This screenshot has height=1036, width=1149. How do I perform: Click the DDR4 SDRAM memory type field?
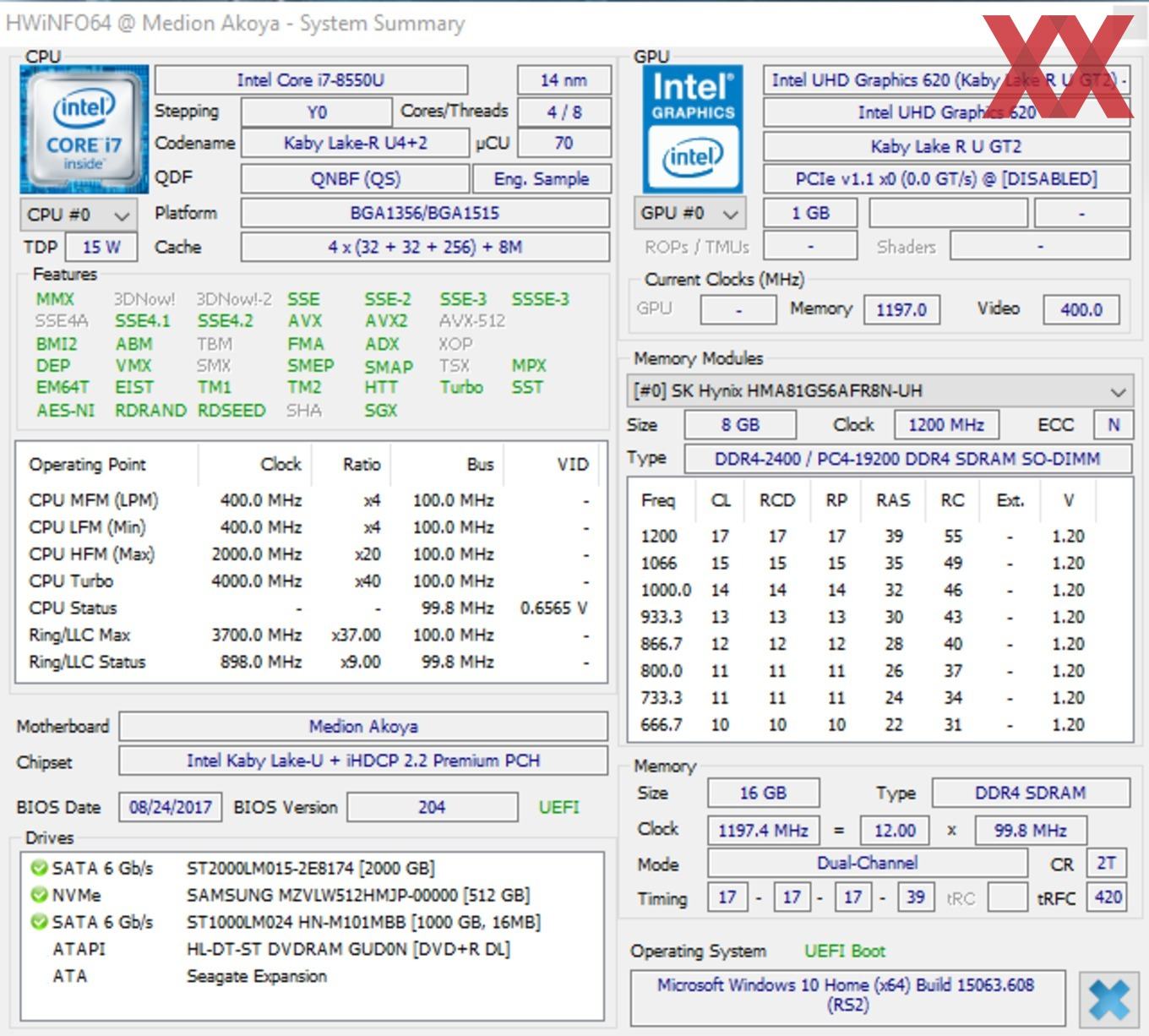click(x=1031, y=793)
